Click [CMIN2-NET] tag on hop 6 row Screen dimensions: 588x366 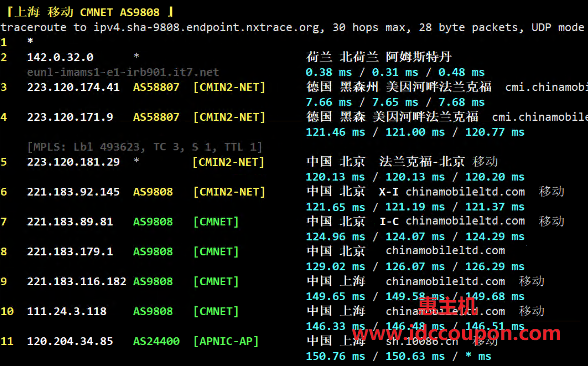click(x=229, y=192)
